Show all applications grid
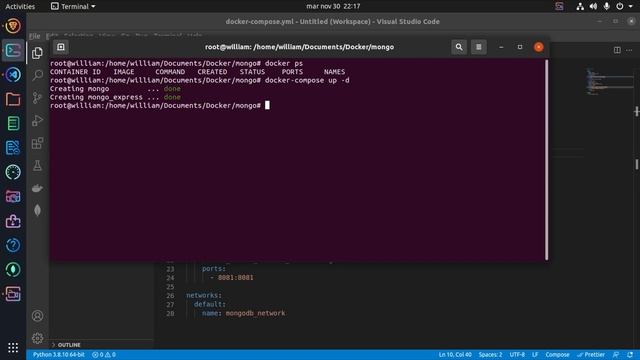 13,347
